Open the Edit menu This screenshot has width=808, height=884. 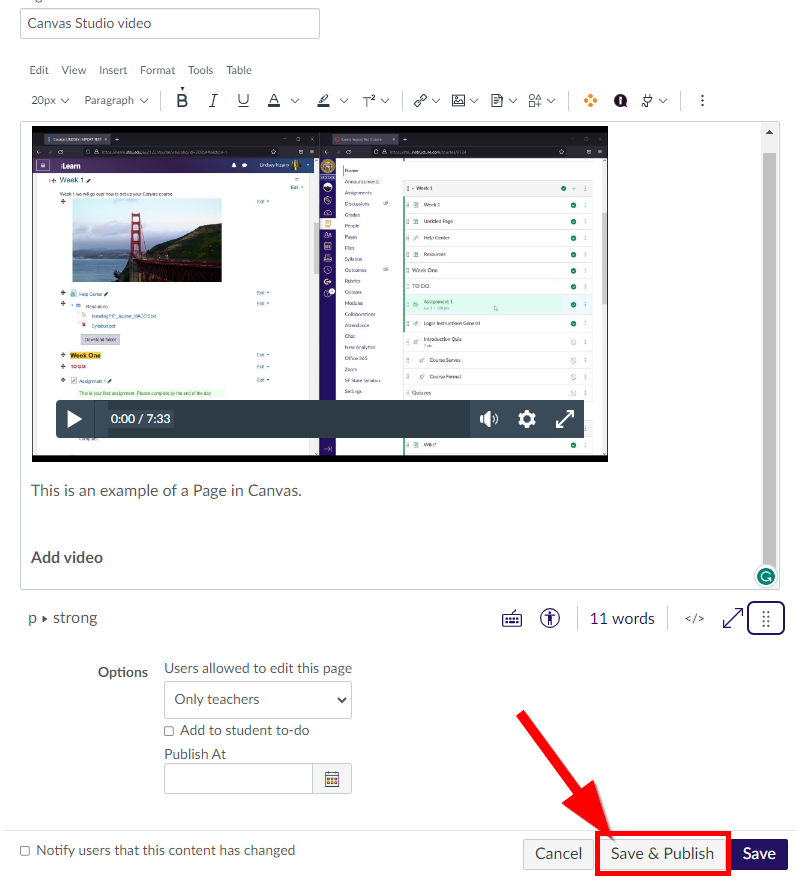pos(39,70)
